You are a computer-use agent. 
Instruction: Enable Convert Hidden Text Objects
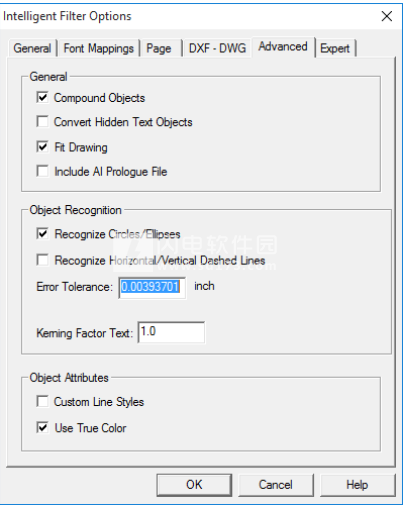[42, 121]
